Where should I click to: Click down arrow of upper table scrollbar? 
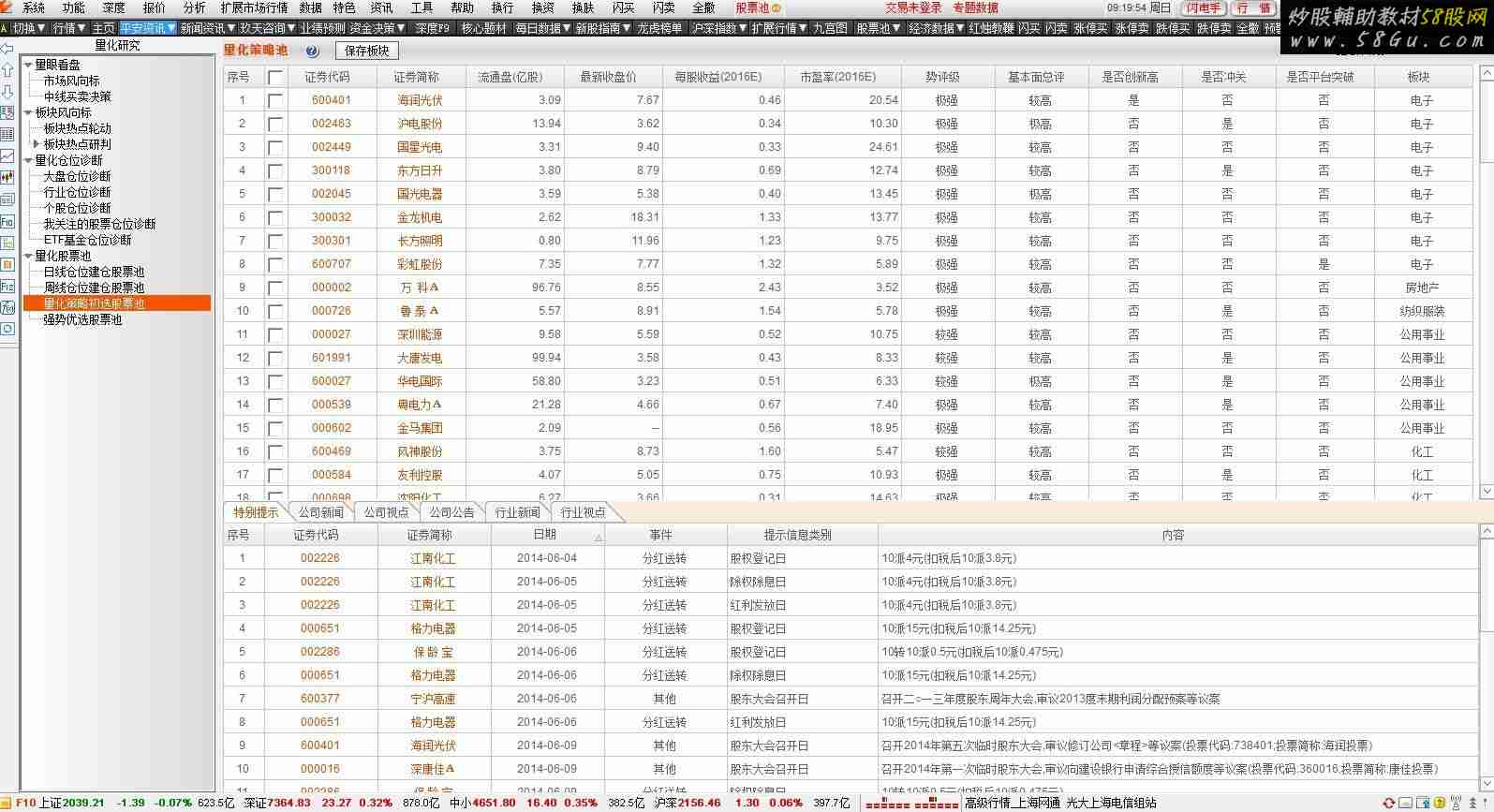click(1487, 491)
